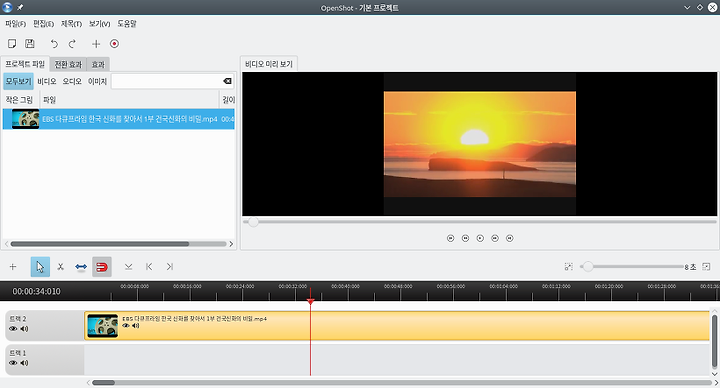Add a track with timeline plus icon

click(x=13, y=267)
